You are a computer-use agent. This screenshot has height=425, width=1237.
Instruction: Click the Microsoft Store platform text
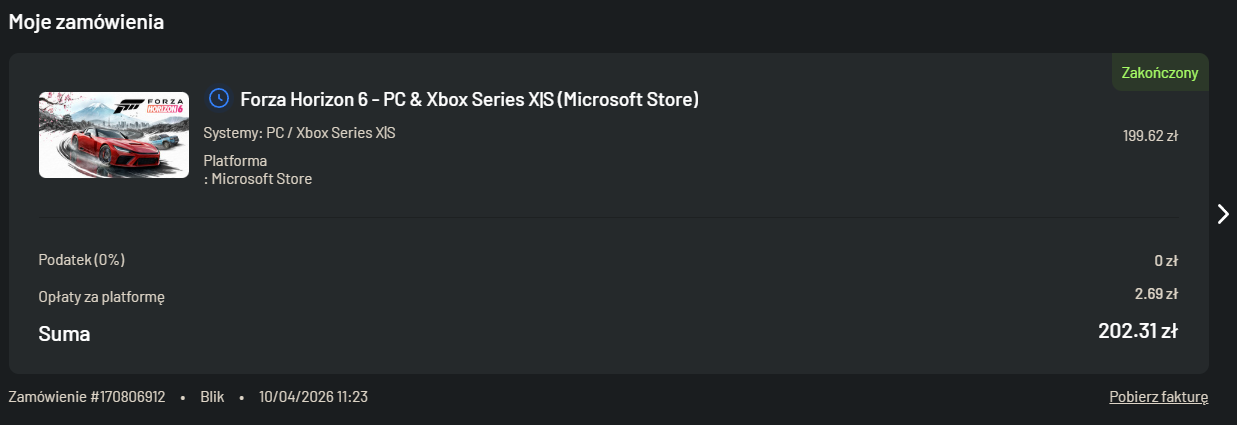[261, 179]
